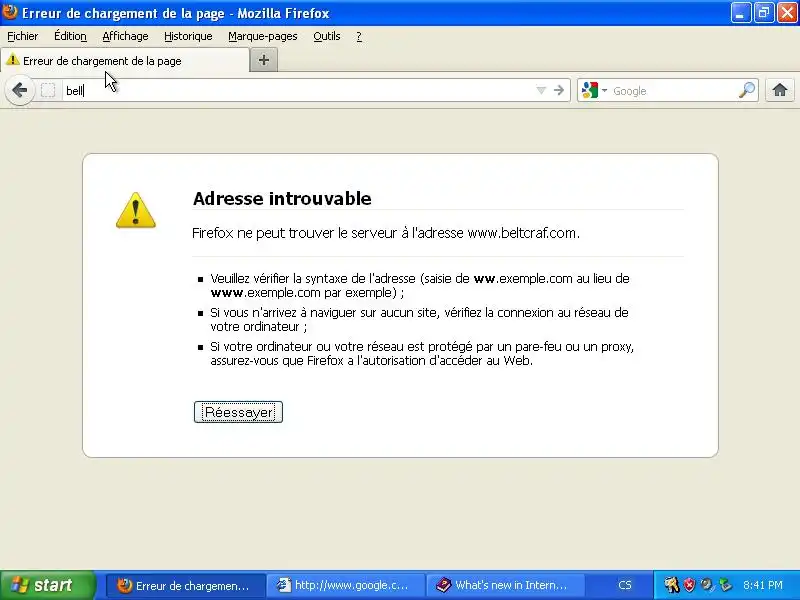Switch to Firefox Erreur de chargemen taskbar item
The height and width of the screenshot is (600, 800).
coord(185,585)
